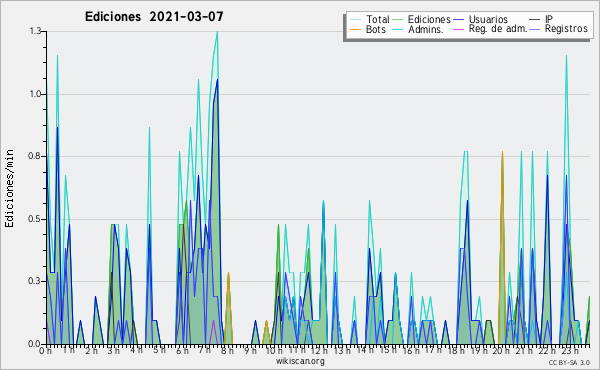Screen dimensions: 600x370
Task: Click the 'IP' legend label
Action: point(549,19)
